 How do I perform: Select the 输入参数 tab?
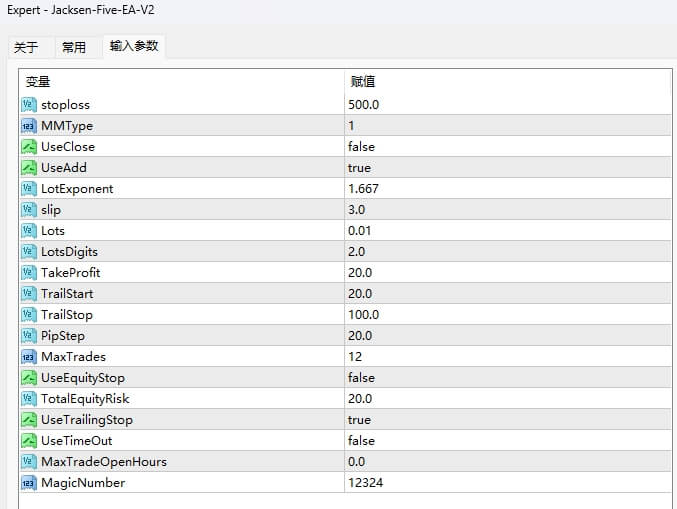134,46
